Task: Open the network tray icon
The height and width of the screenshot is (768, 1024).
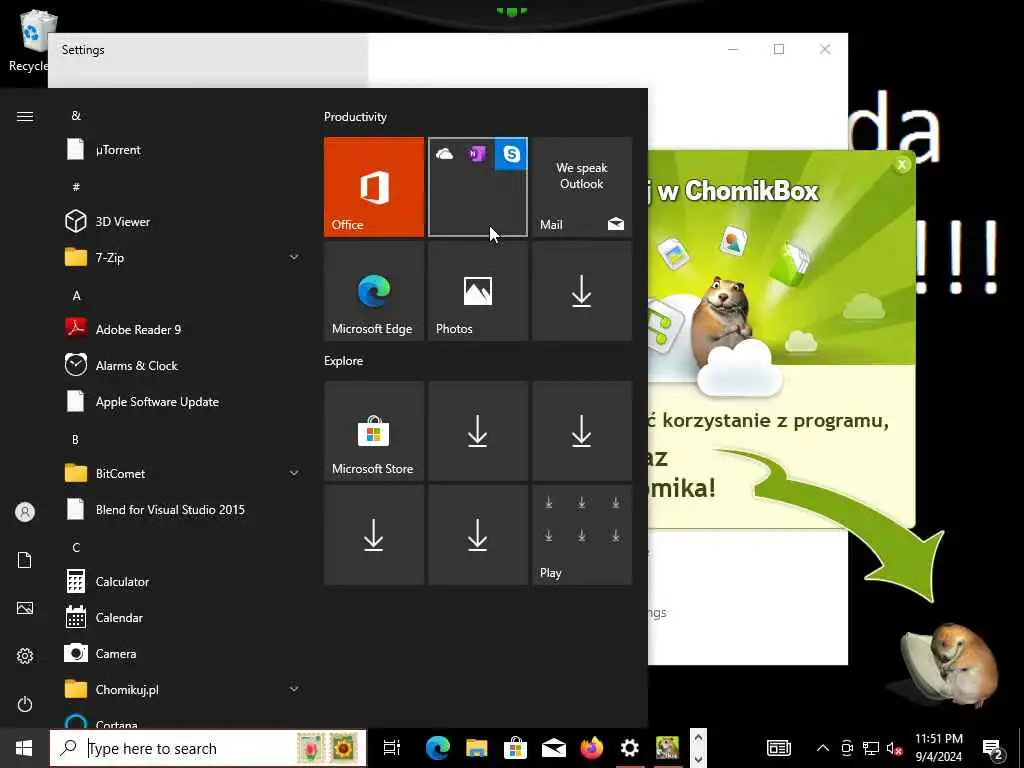Action: (x=871, y=748)
